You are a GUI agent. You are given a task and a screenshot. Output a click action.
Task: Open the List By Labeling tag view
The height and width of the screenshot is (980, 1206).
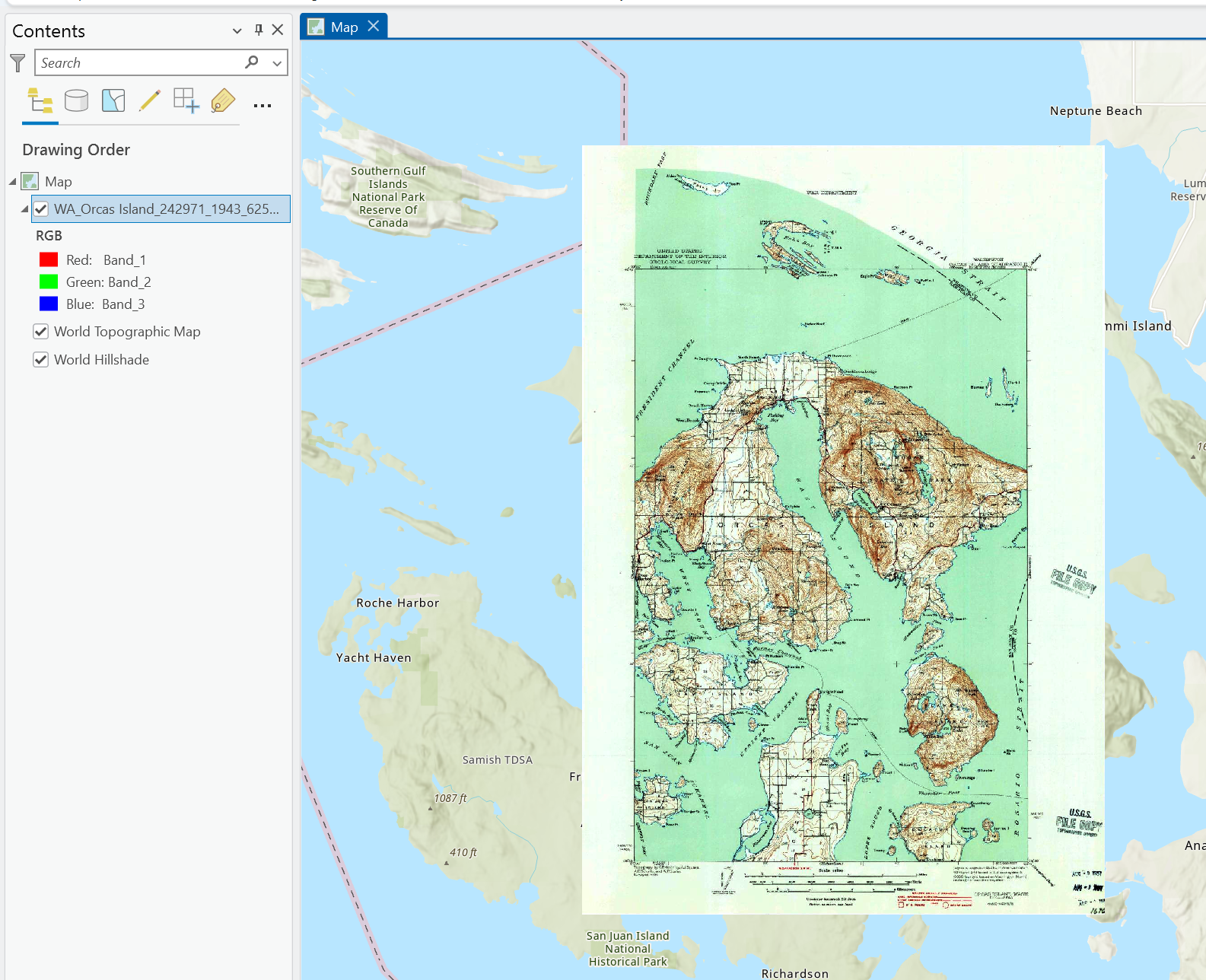tap(223, 100)
